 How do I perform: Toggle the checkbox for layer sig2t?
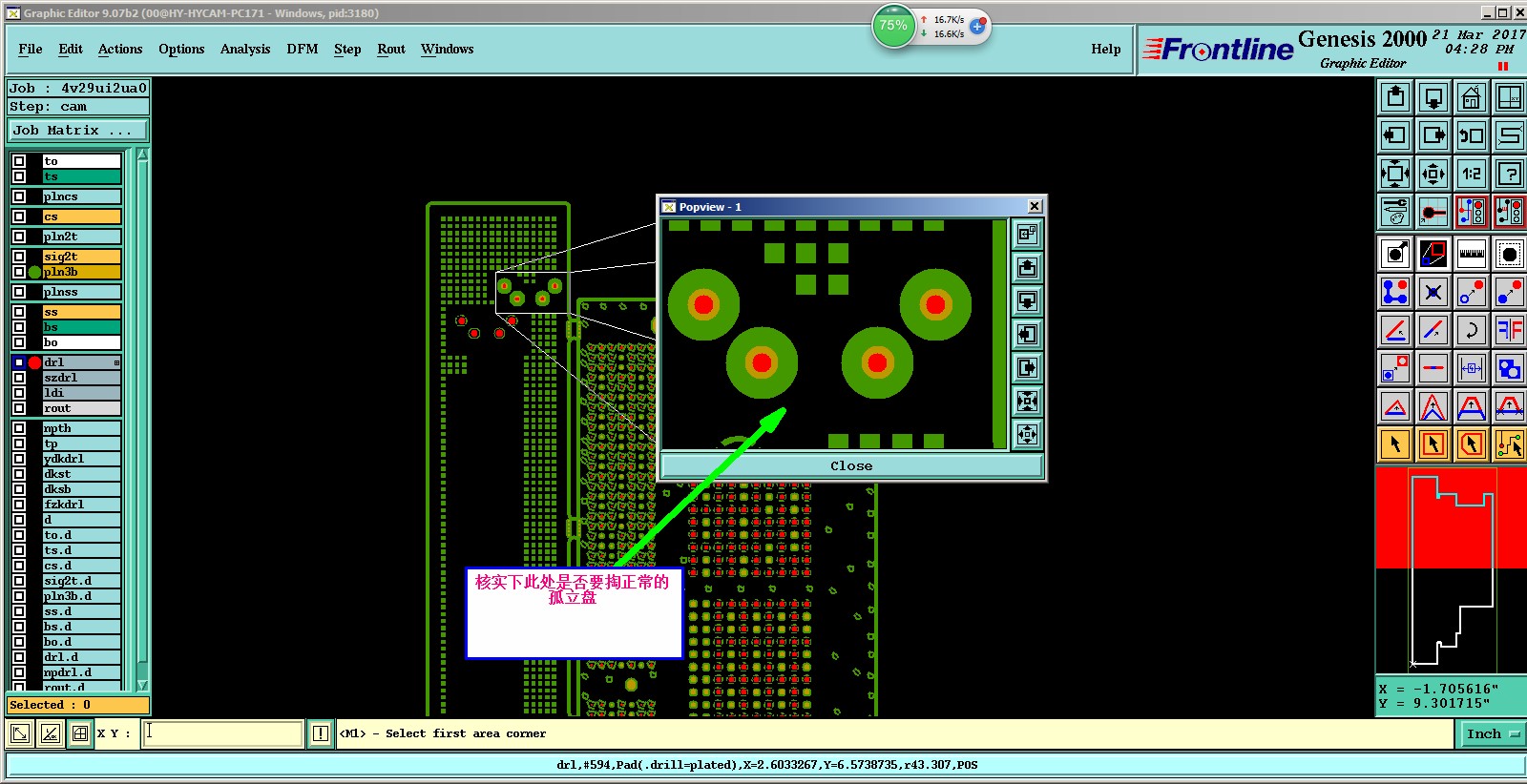tap(19, 257)
